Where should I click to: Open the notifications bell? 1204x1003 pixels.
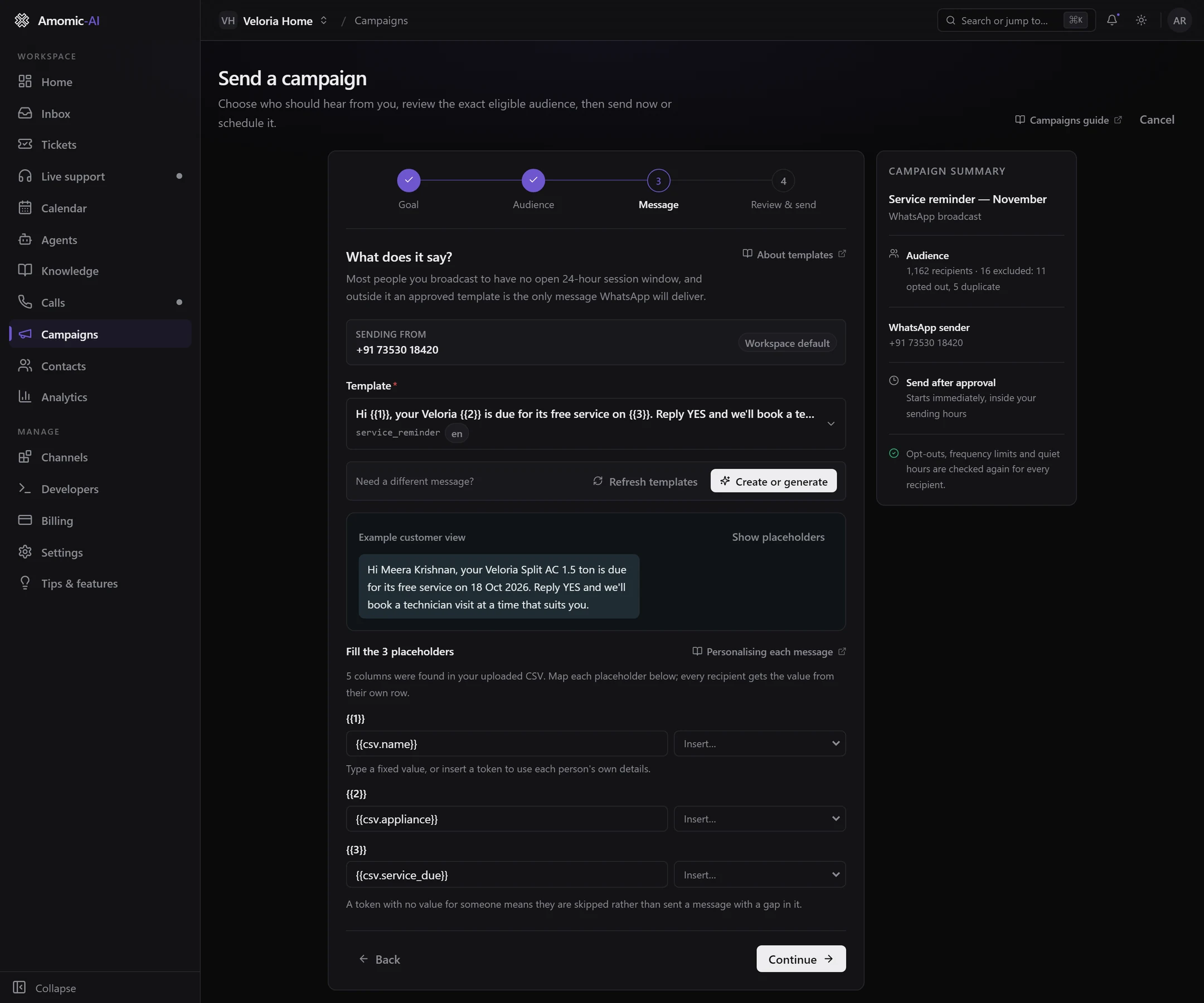tap(1111, 20)
